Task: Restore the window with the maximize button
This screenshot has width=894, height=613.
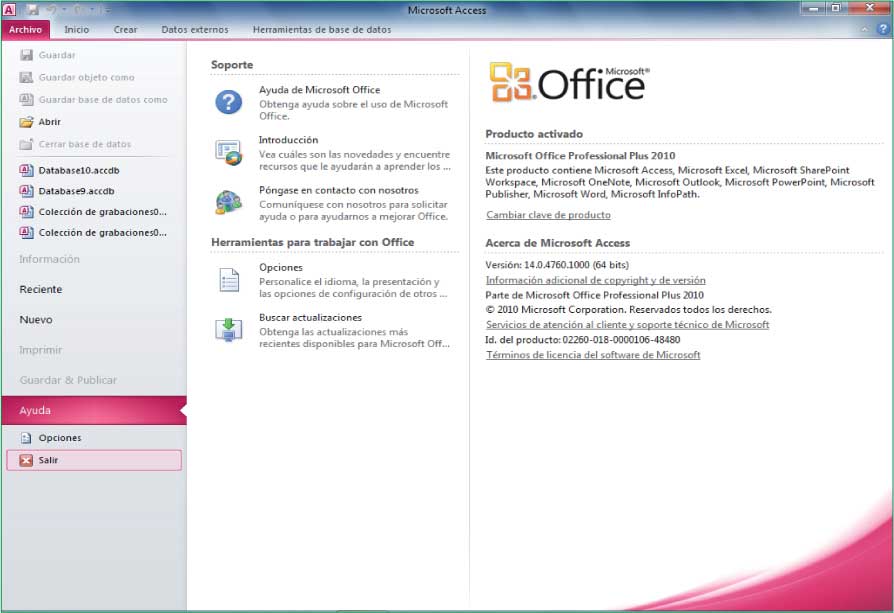Action: pyautogui.click(x=836, y=8)
